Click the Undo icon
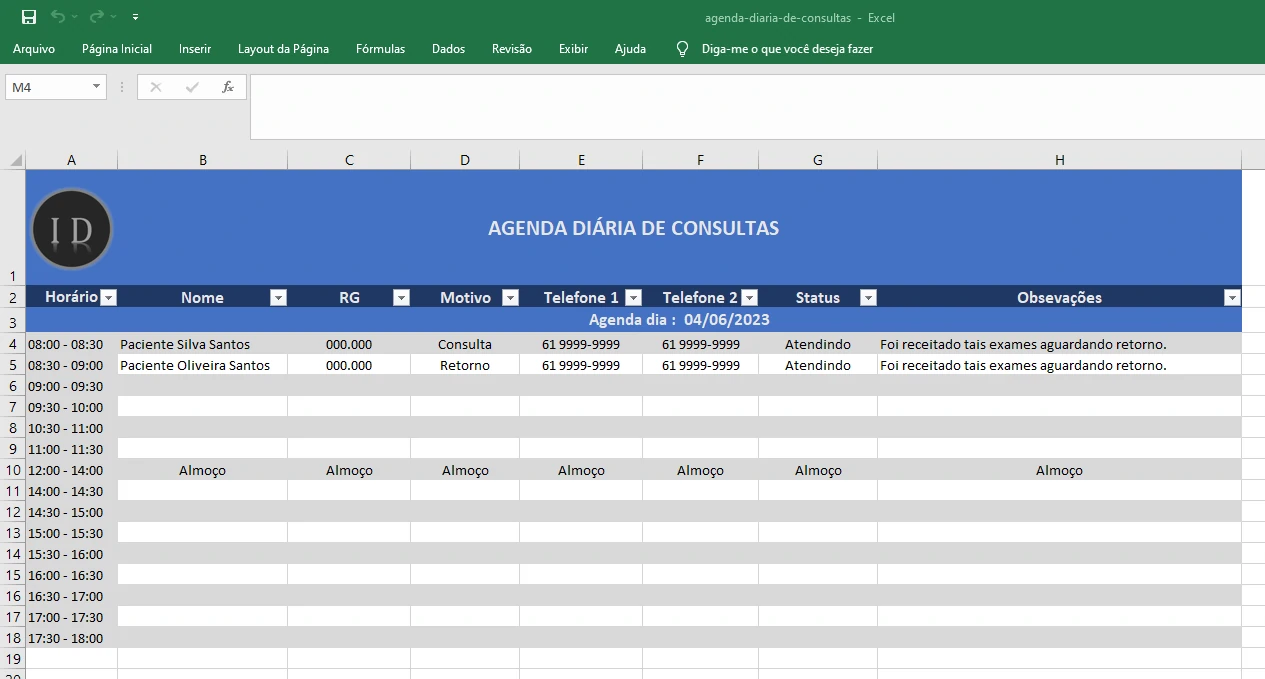This screenshot has height=679, width=1265. tap(56, 16)
